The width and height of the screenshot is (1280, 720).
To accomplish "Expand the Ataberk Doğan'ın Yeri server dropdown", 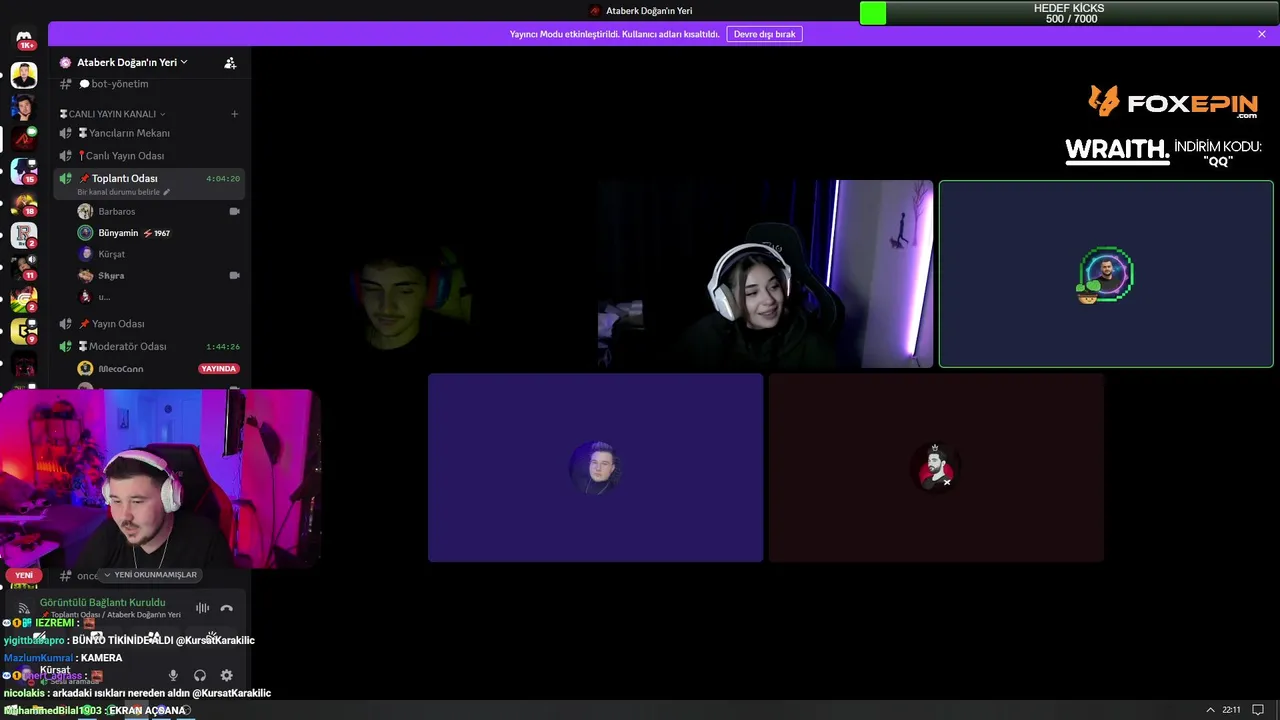I will 132,62.
